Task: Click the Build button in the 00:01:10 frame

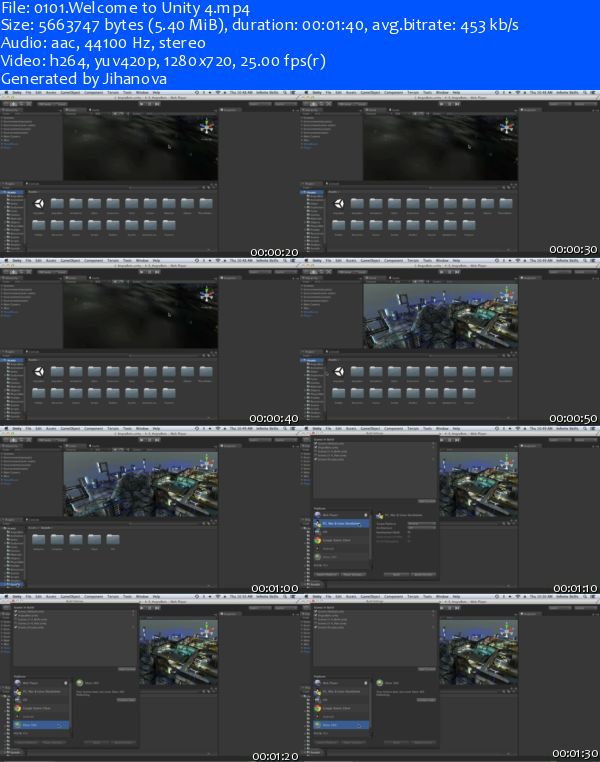Action: pos(396,574)
